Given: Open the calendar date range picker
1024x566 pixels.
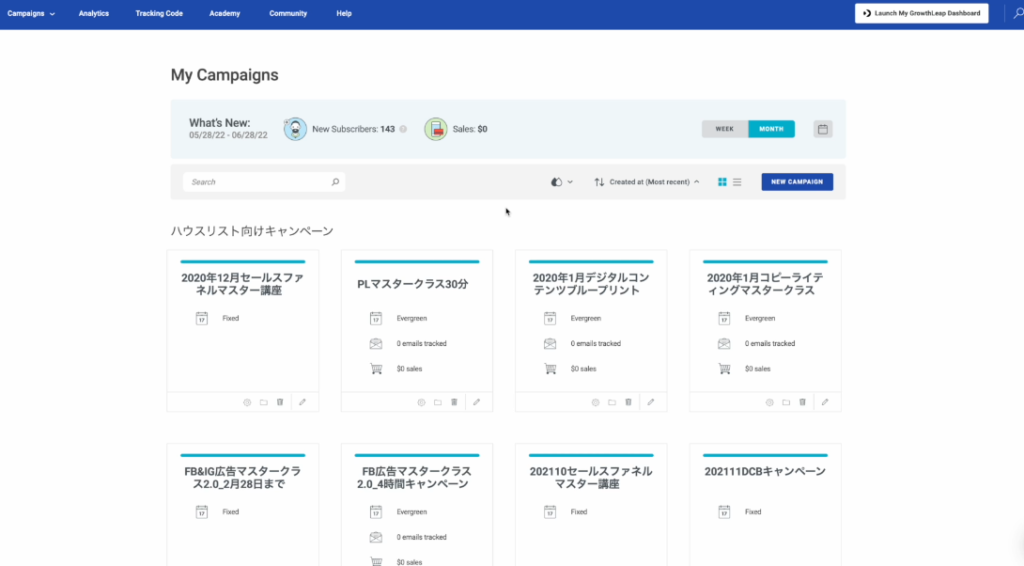Looking at the screenshot, I should pyautogui.click(x=823, y=129).
